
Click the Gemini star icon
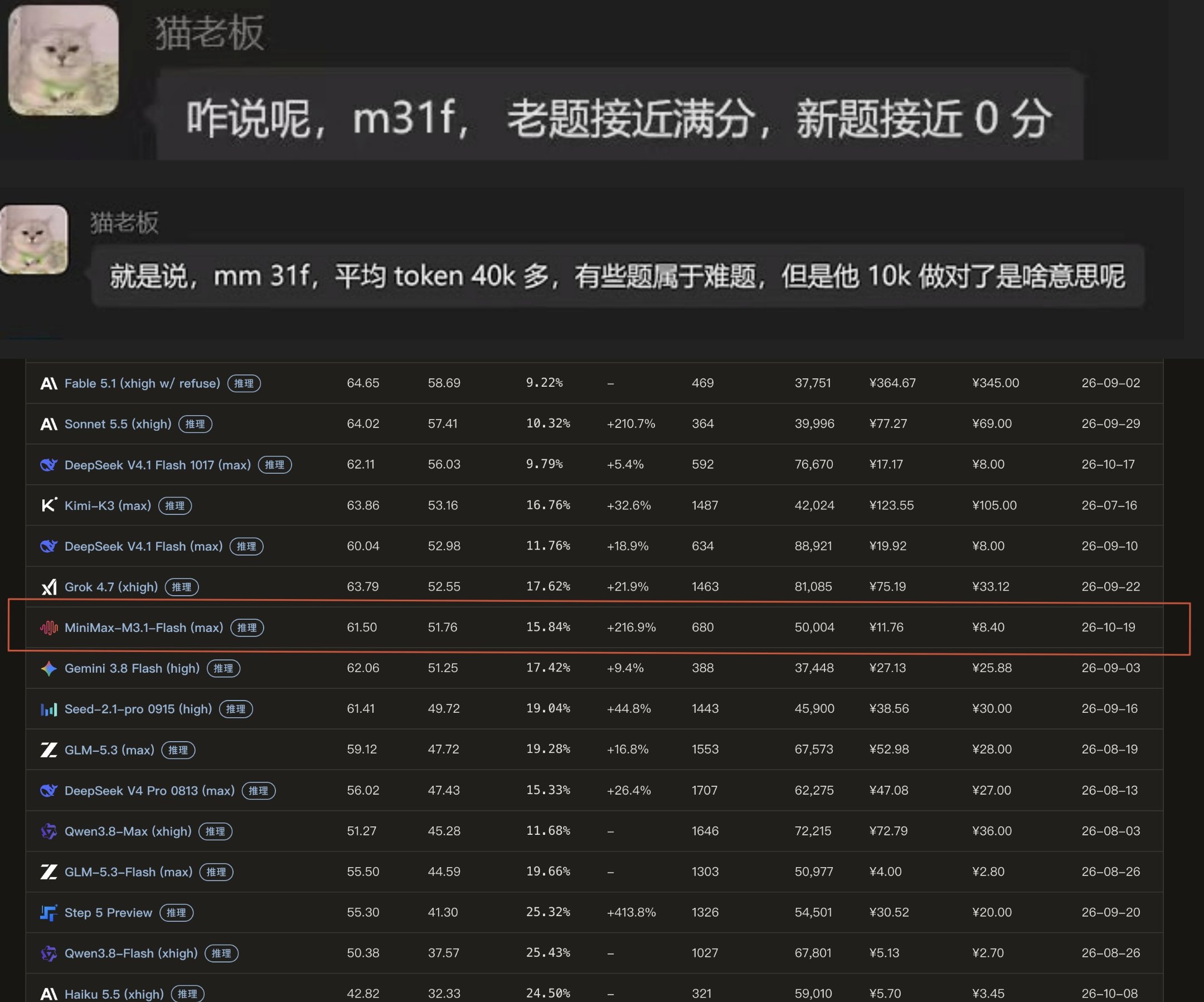[x=48, y=668]
